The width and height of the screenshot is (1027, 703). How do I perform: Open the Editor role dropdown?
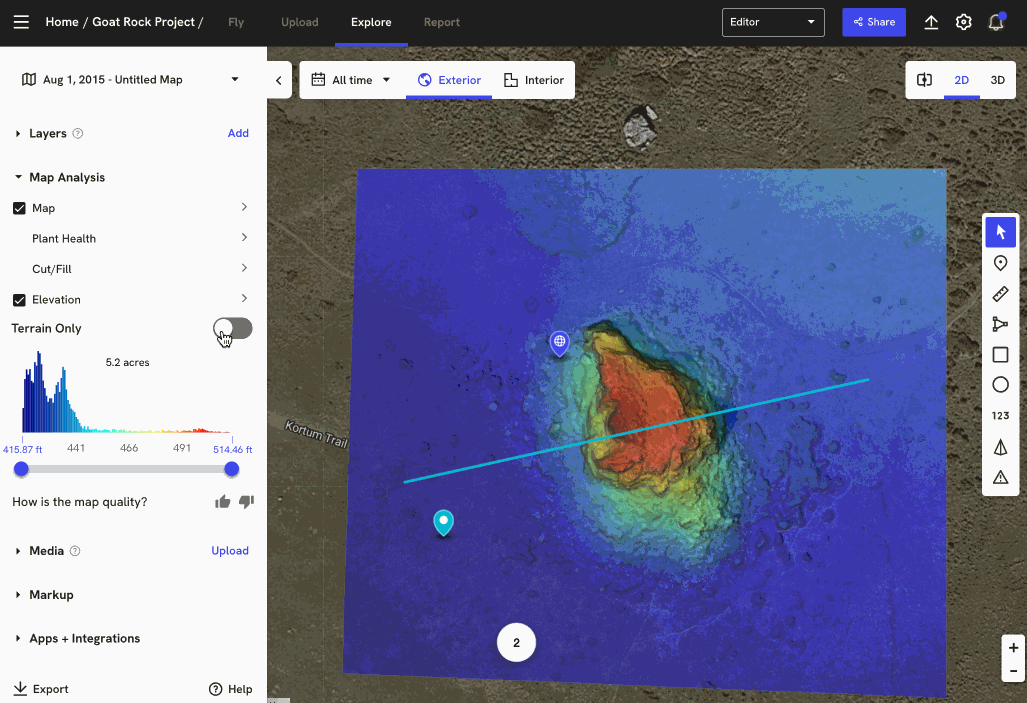[x=773, y=22]
